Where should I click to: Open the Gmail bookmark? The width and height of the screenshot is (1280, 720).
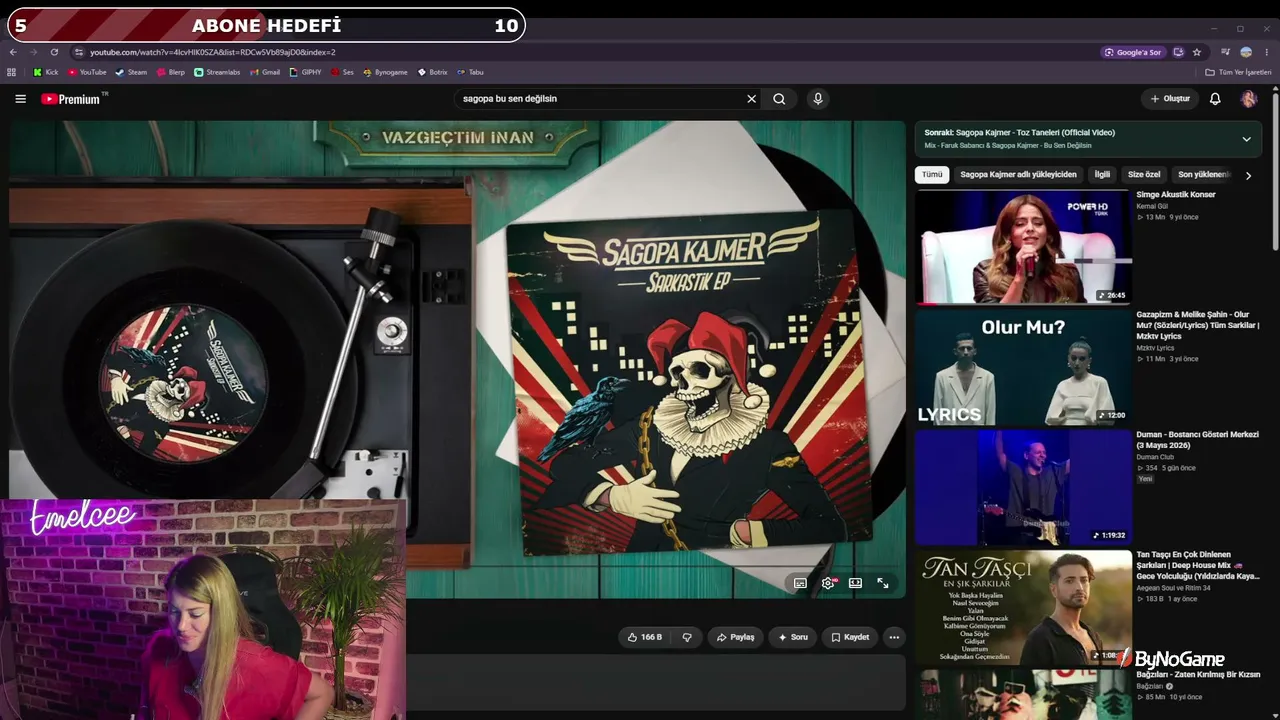click(264, 72)
